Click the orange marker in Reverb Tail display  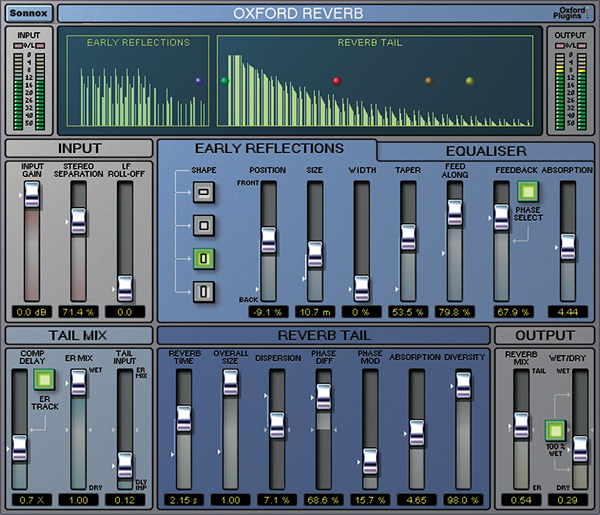coord(429,80)
